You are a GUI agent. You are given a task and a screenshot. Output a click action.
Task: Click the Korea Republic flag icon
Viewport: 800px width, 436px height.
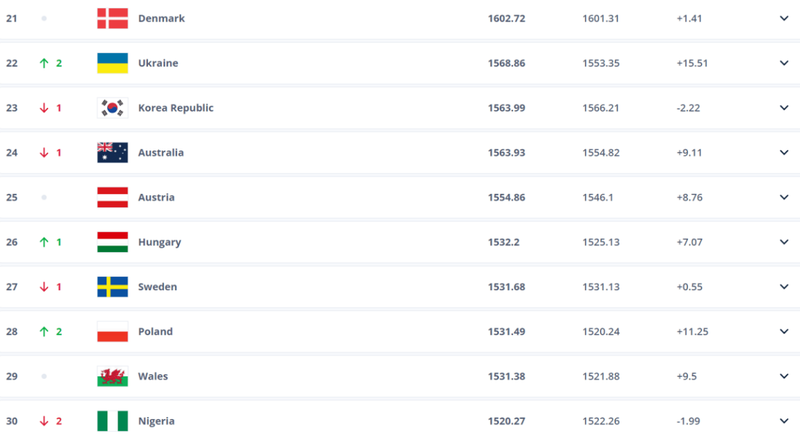(112, 108)
